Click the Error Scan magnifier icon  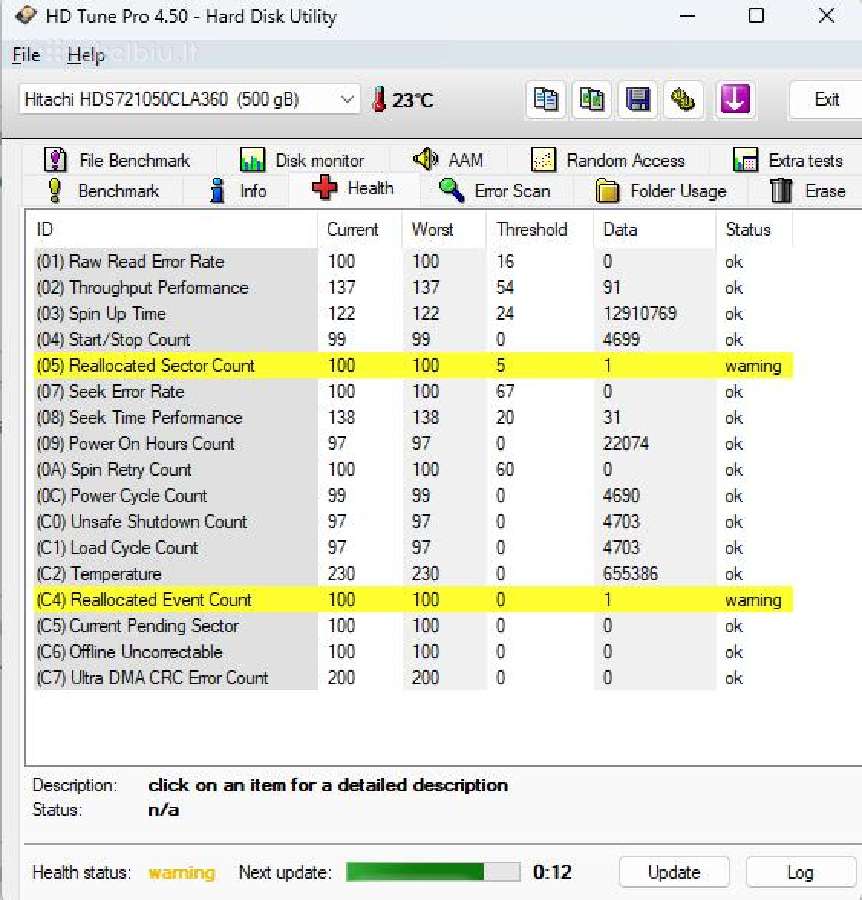(451, 190)
